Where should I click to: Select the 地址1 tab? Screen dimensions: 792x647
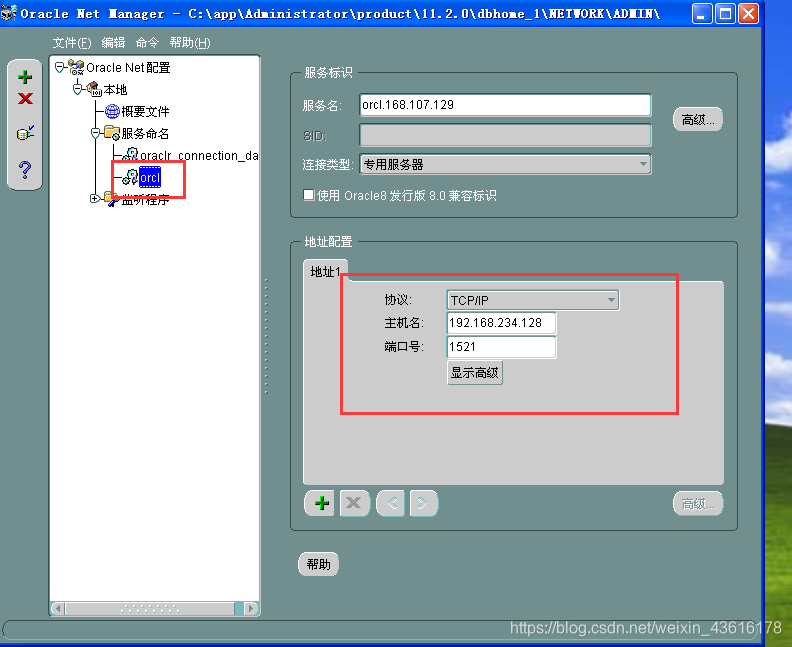click(x=325, y=272)
